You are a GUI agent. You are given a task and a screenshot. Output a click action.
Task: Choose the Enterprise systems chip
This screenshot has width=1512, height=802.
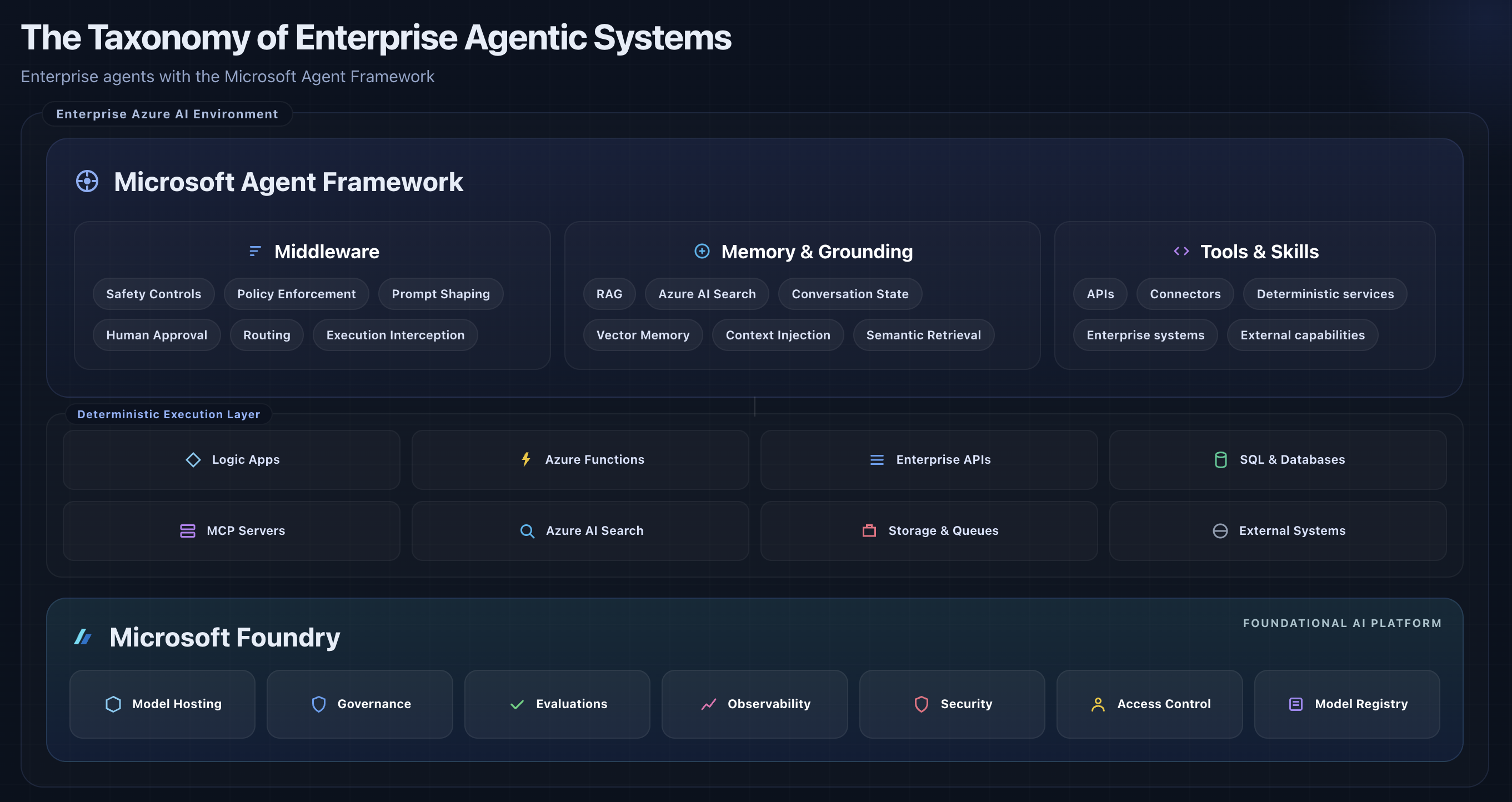click(1146, 335)
